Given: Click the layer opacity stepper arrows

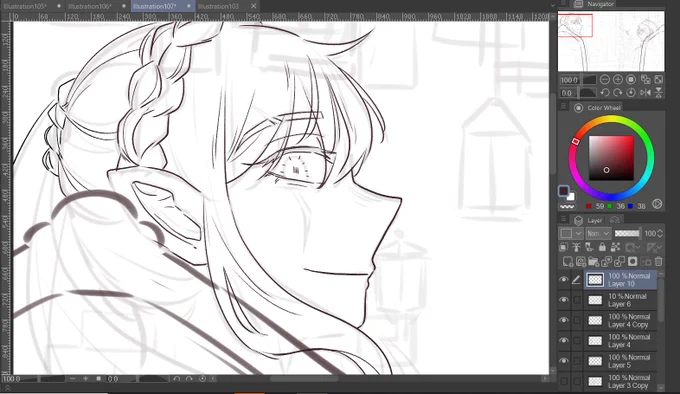Looking at the screenshot, I should 660,234.
